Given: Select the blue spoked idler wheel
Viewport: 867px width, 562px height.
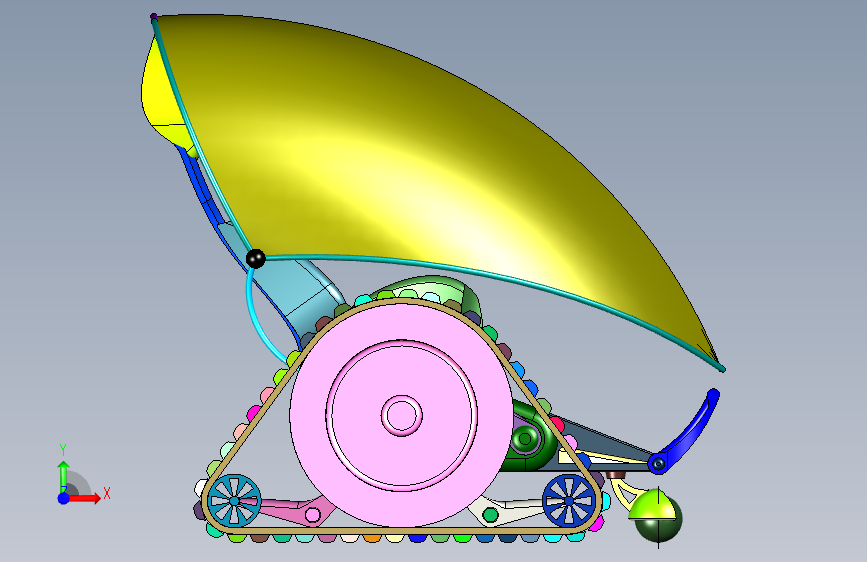Looking at the screenshot, I should click(569, 501).
